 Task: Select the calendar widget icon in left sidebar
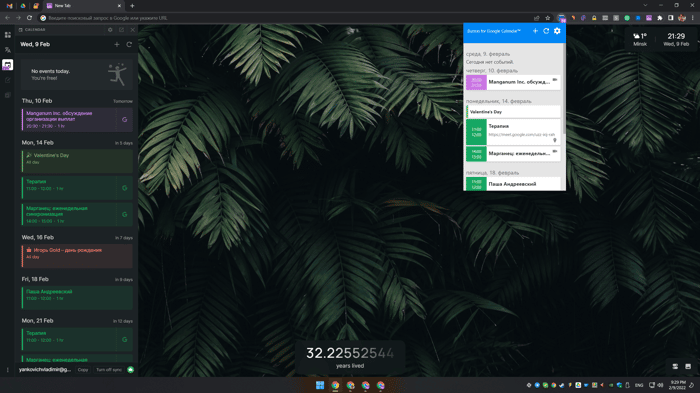(8, 65)
